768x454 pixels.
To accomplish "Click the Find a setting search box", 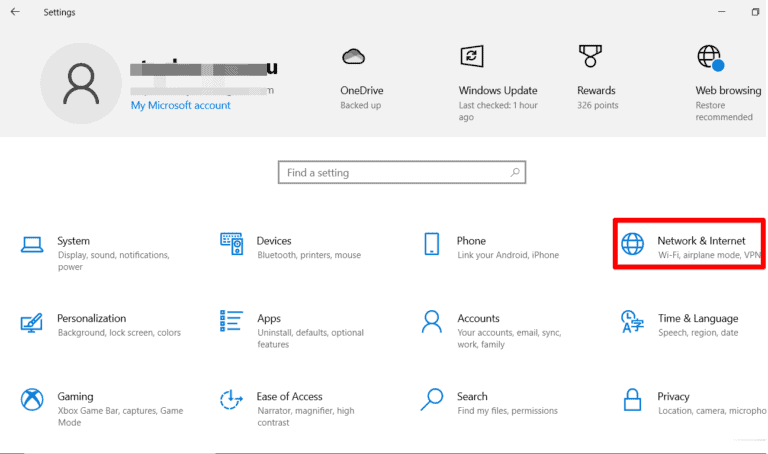I will point(401,173).
